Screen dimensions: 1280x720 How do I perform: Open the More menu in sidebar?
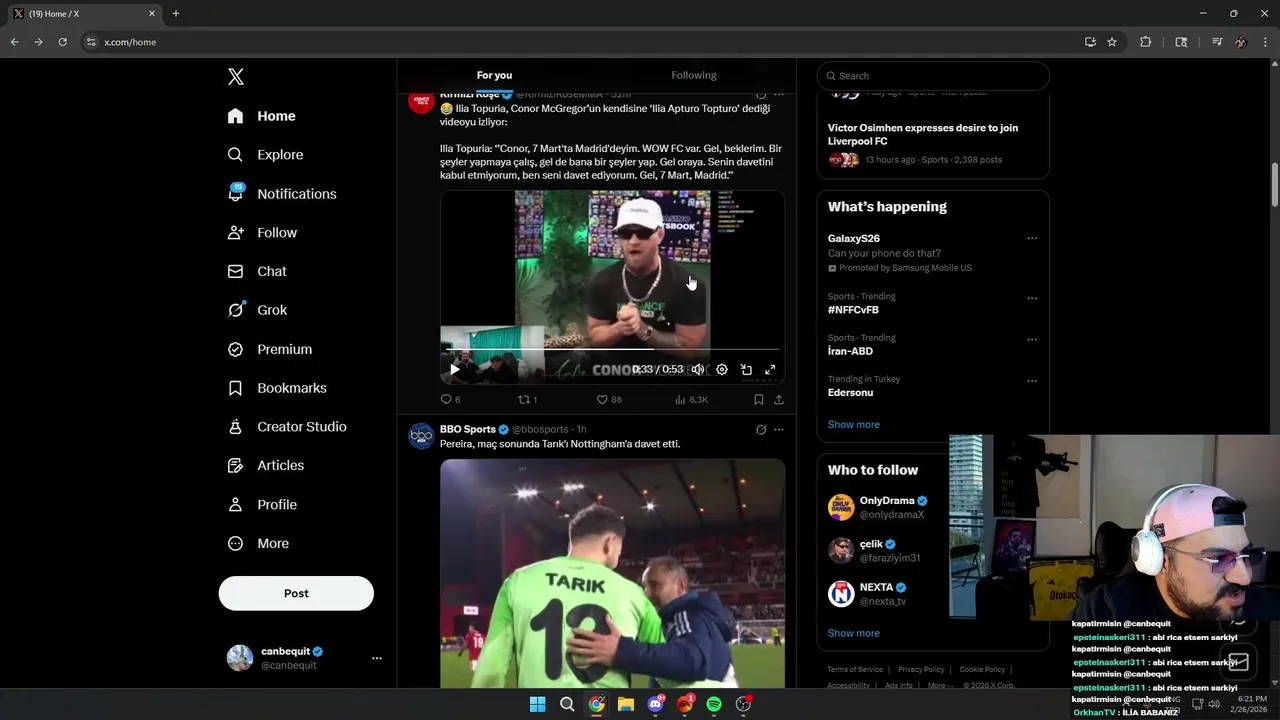pyautogui.click(x=258, y=544)
